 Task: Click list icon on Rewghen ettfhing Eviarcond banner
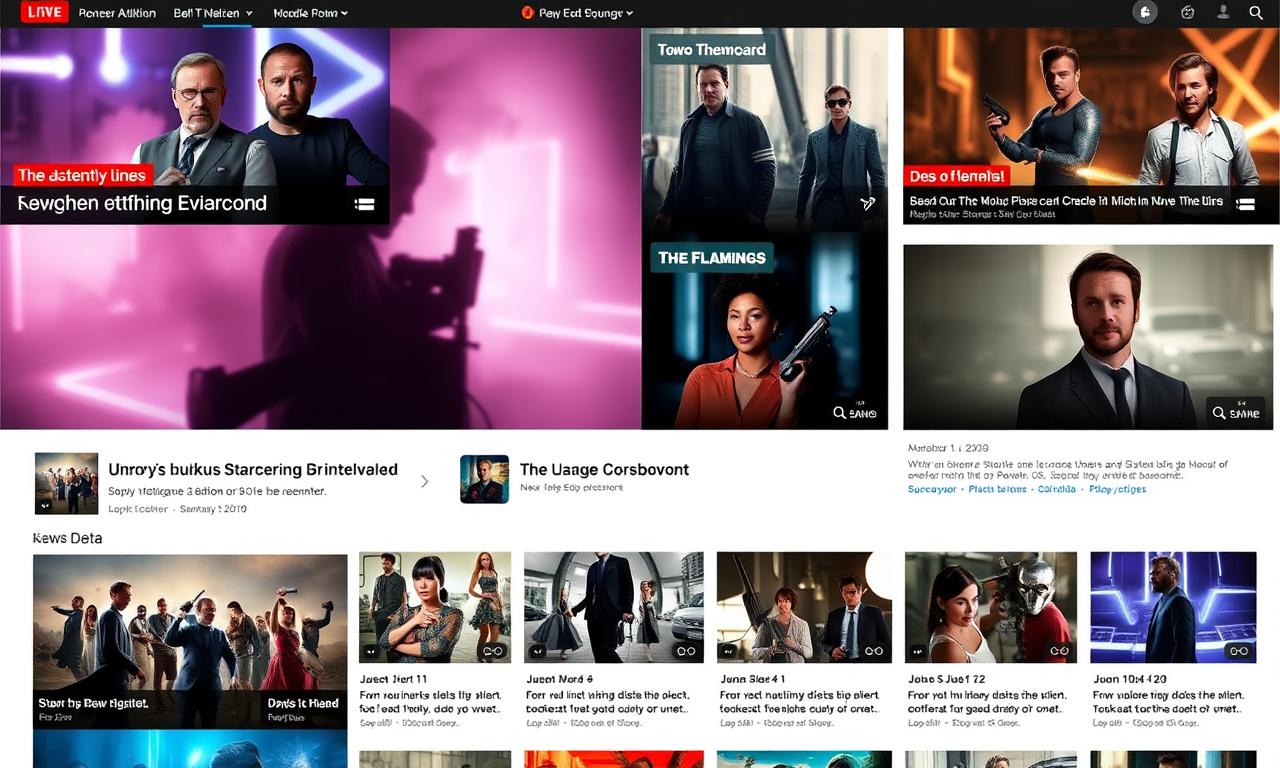(364, 204)
